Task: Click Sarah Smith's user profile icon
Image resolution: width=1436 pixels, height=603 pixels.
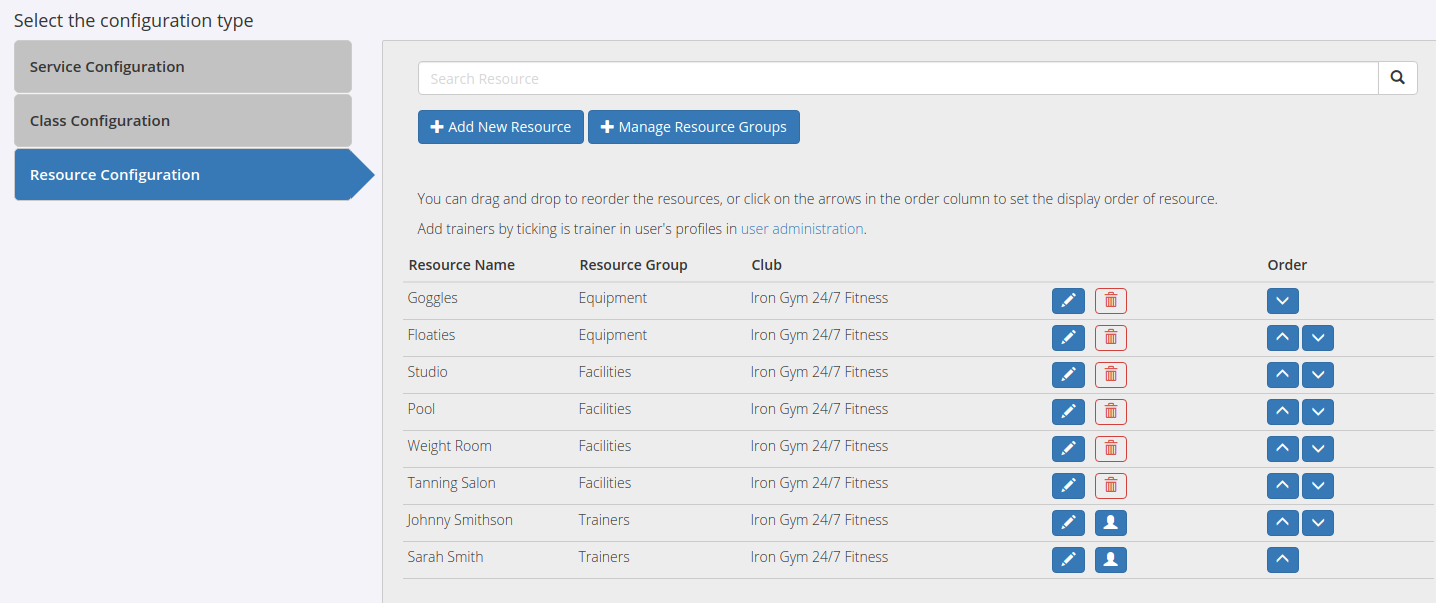Action: pos(1110,559)
